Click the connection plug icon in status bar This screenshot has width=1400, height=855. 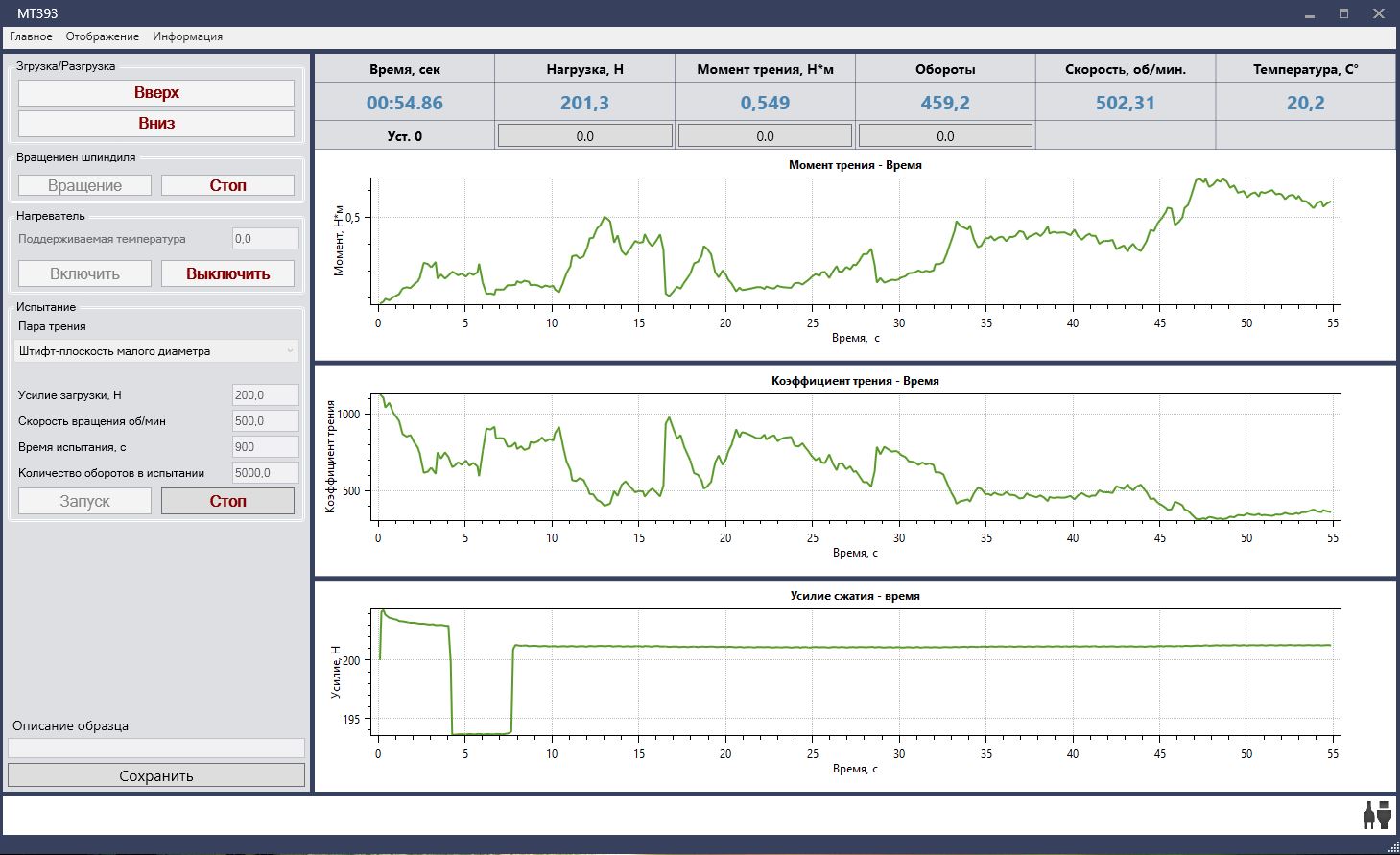tap(1377, 815)
